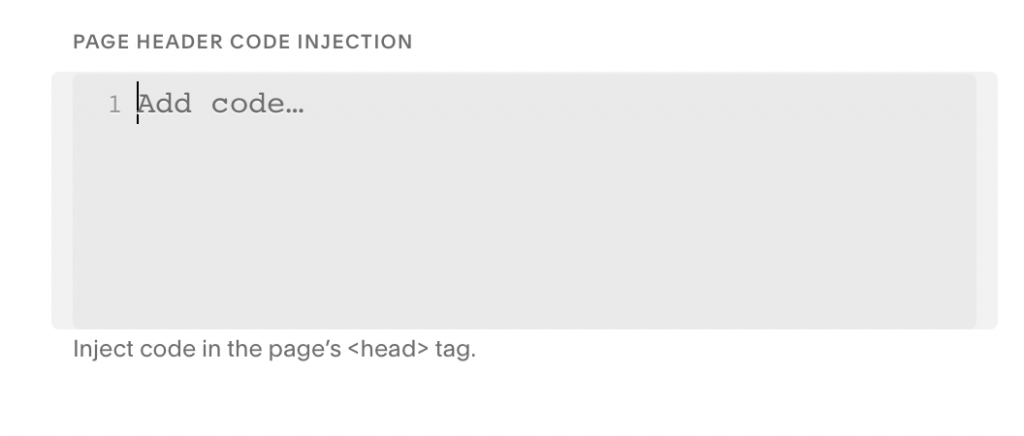Click the light border right of the editor
Viewport: 1024px width, 436px height.
point(987,200)
